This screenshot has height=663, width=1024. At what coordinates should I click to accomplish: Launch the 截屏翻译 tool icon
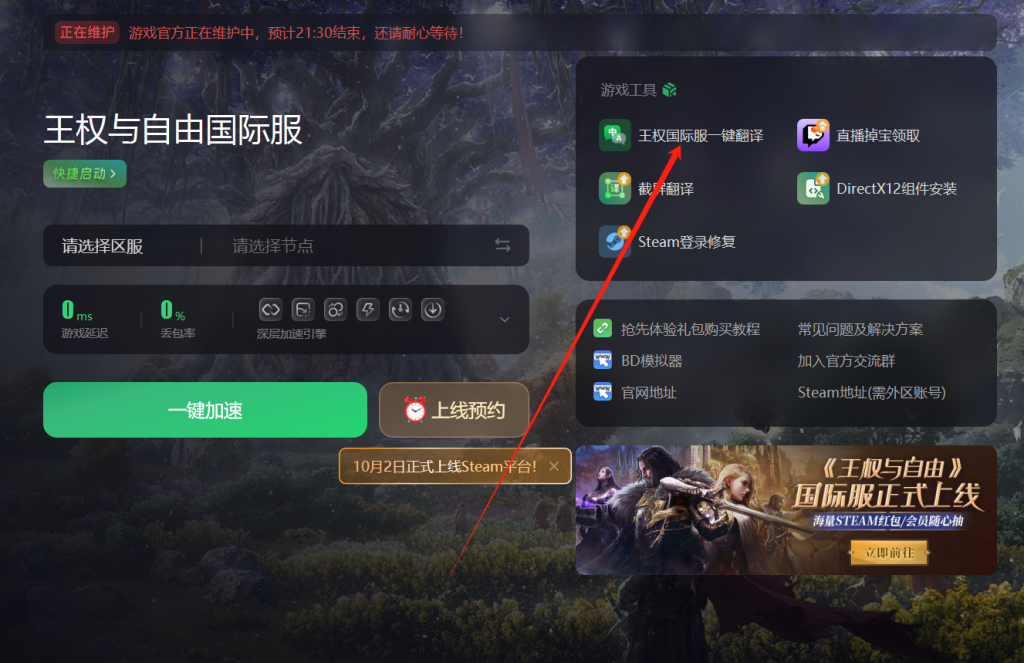pyautogui.click(x=615, y=189)
